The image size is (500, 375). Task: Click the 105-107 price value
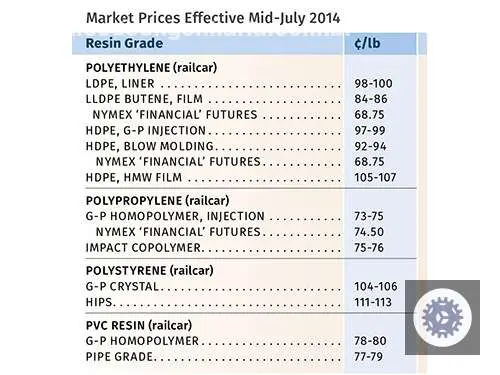(375, 177)
